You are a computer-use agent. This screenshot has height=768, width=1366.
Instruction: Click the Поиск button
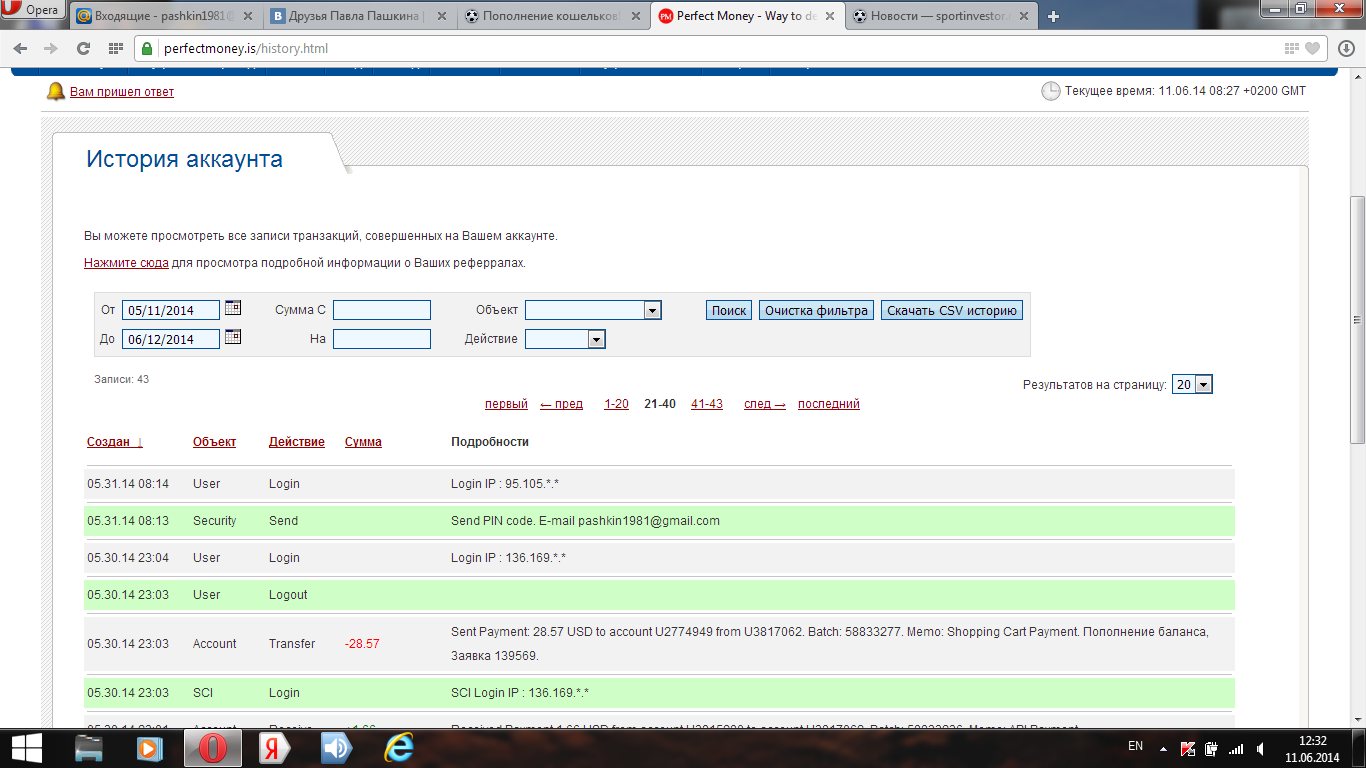pyautogui.click(x=729, y=310)
